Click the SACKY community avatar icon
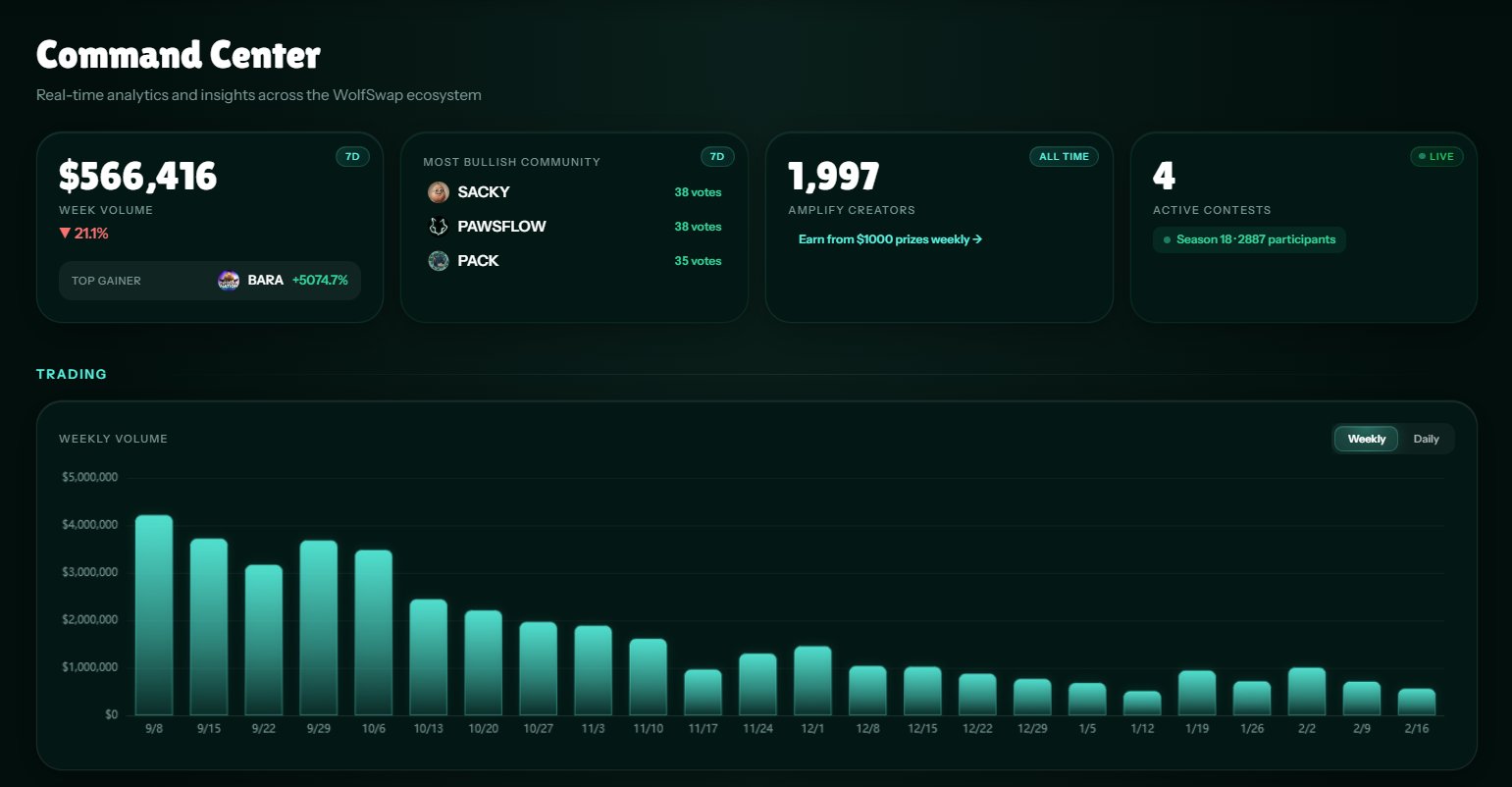 coord(439,192)
